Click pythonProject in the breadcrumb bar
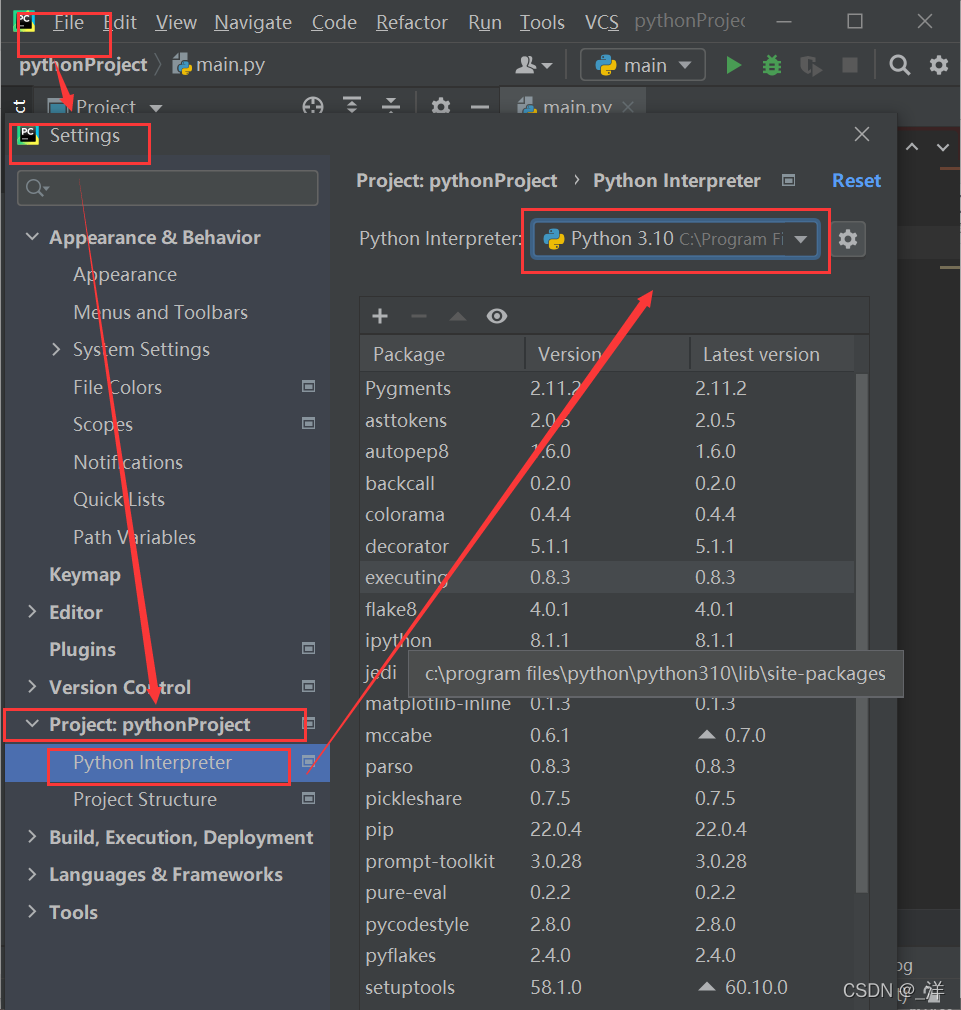 tap(83, 65)
